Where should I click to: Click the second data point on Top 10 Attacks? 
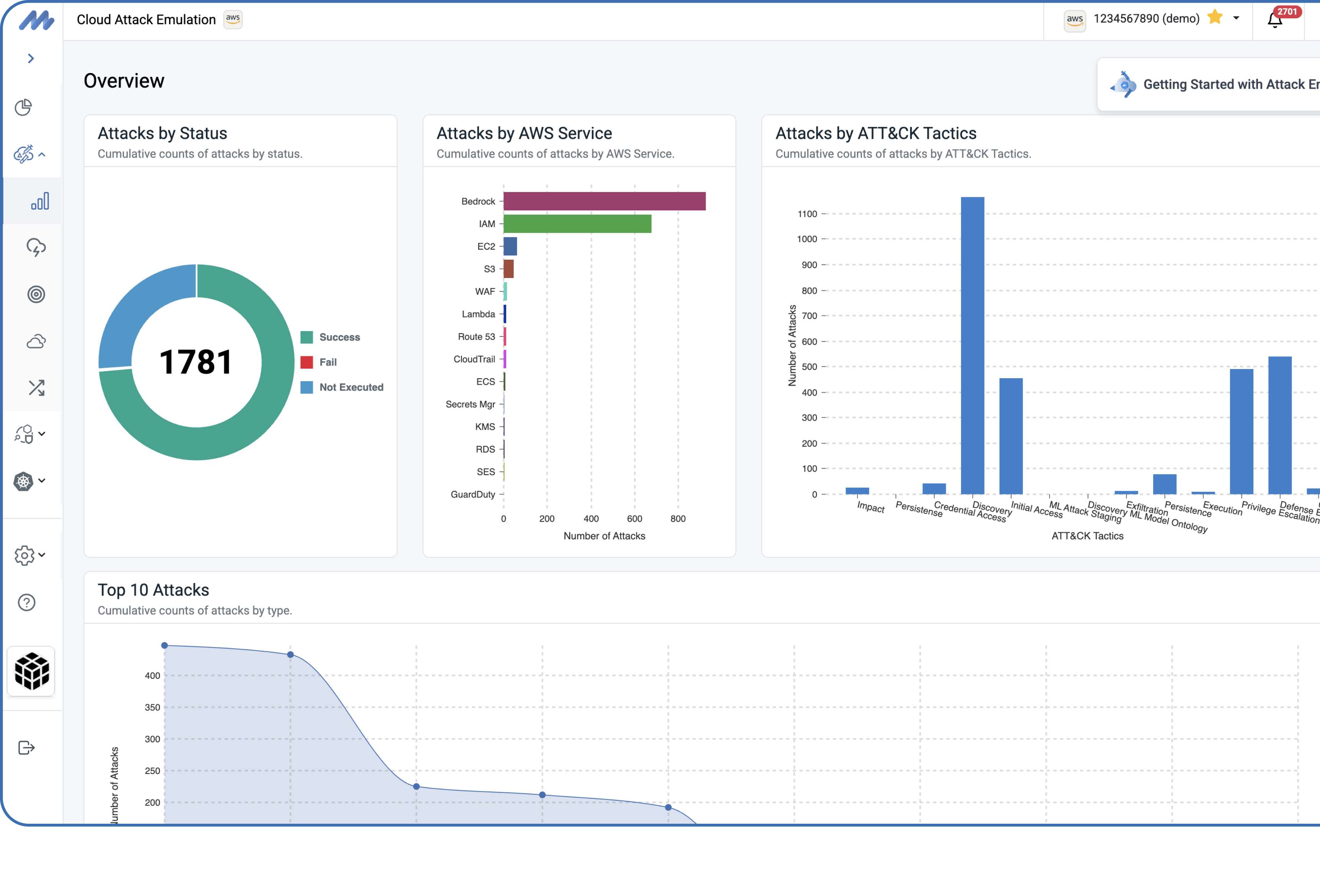pyautogui.click(x=290, y=655)
